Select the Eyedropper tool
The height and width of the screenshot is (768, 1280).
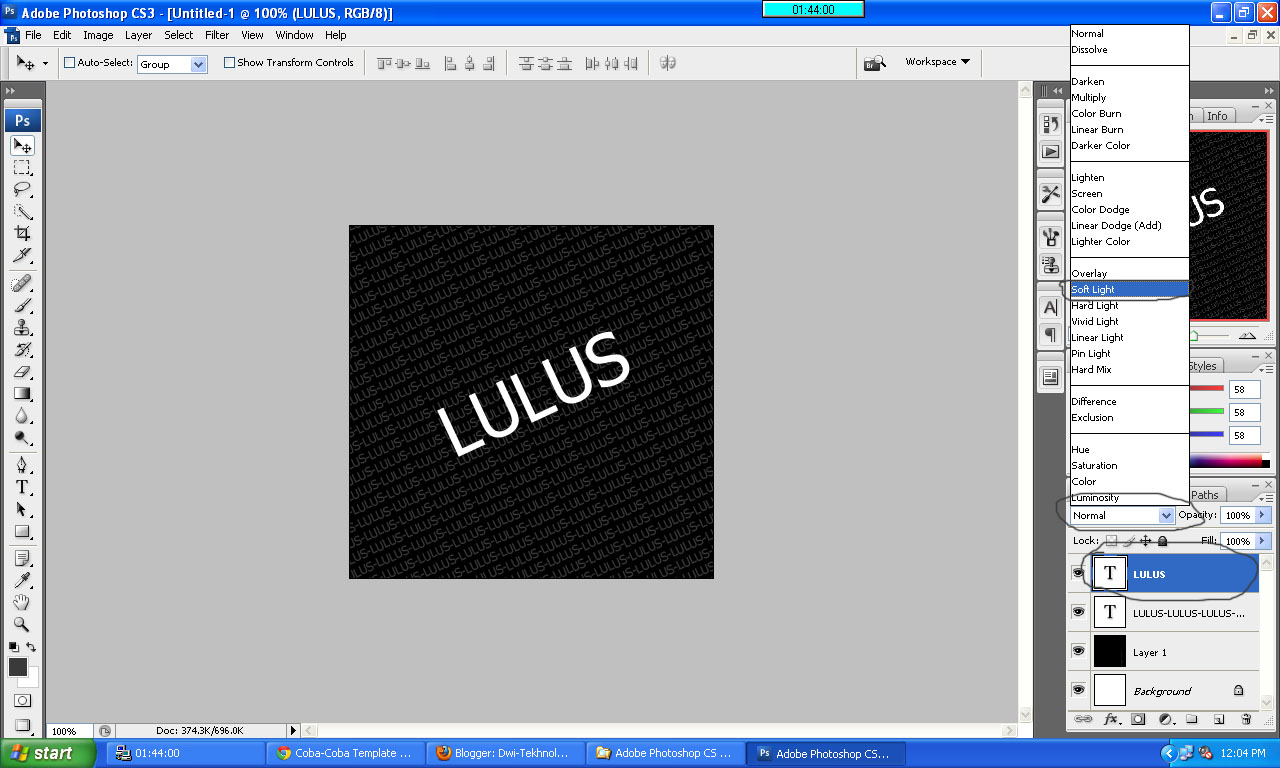[22, 580]
